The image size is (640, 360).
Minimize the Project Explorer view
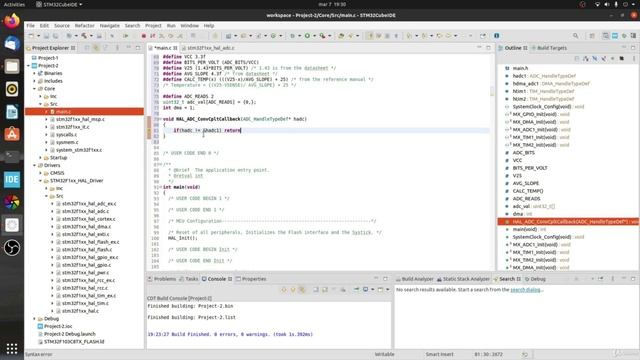click(x=129, y=48)
